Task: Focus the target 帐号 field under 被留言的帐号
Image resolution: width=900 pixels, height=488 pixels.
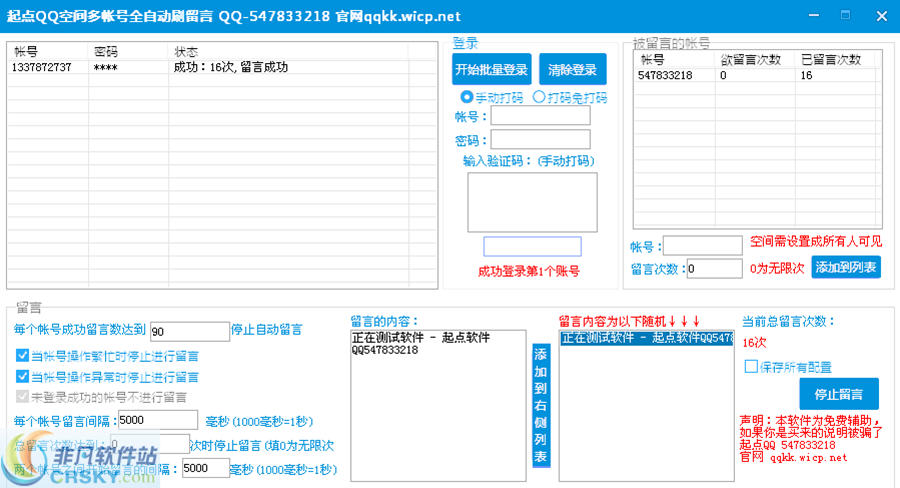Action: tap(703, 246)
